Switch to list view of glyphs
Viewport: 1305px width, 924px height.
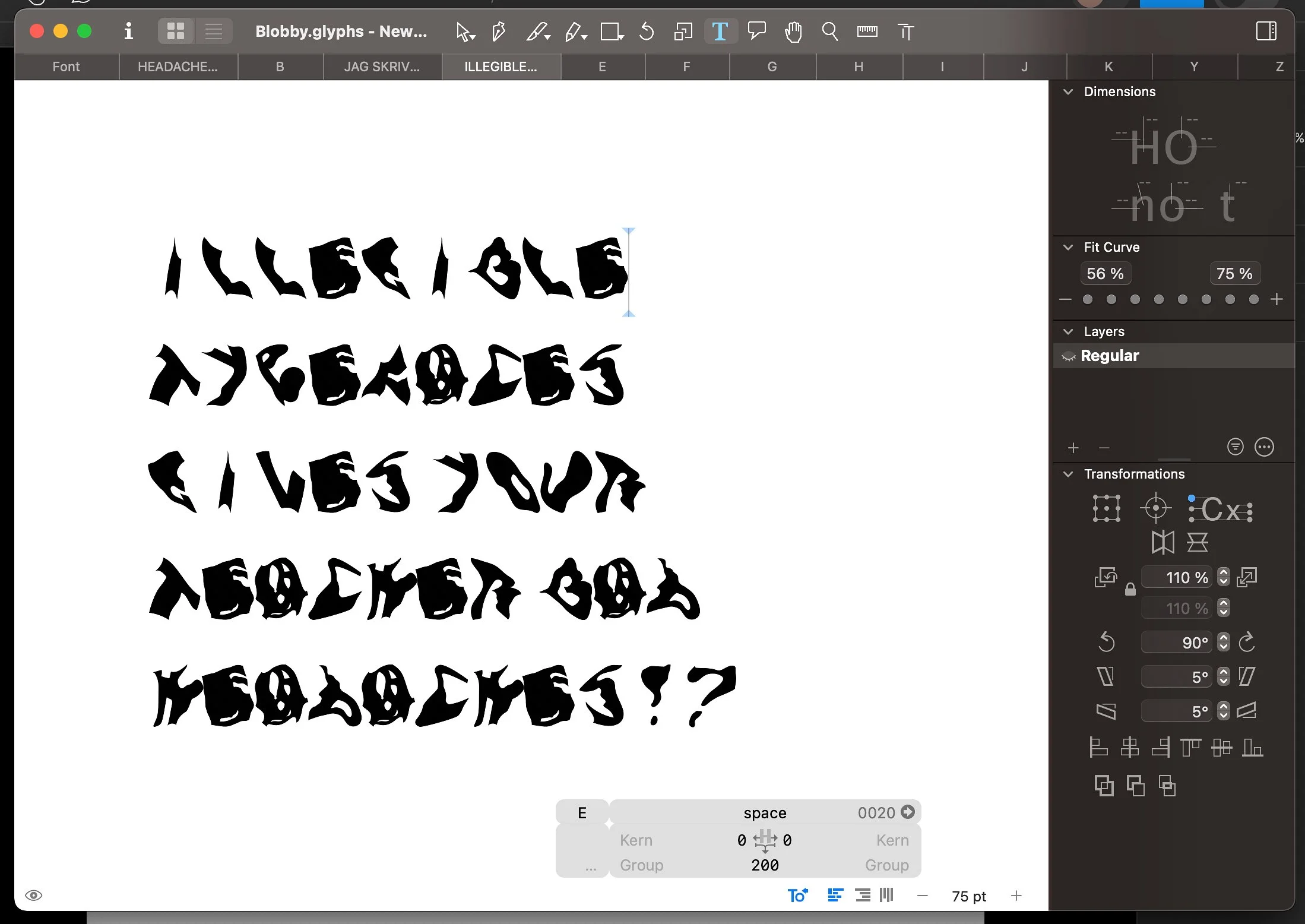[x=213, y=31]
